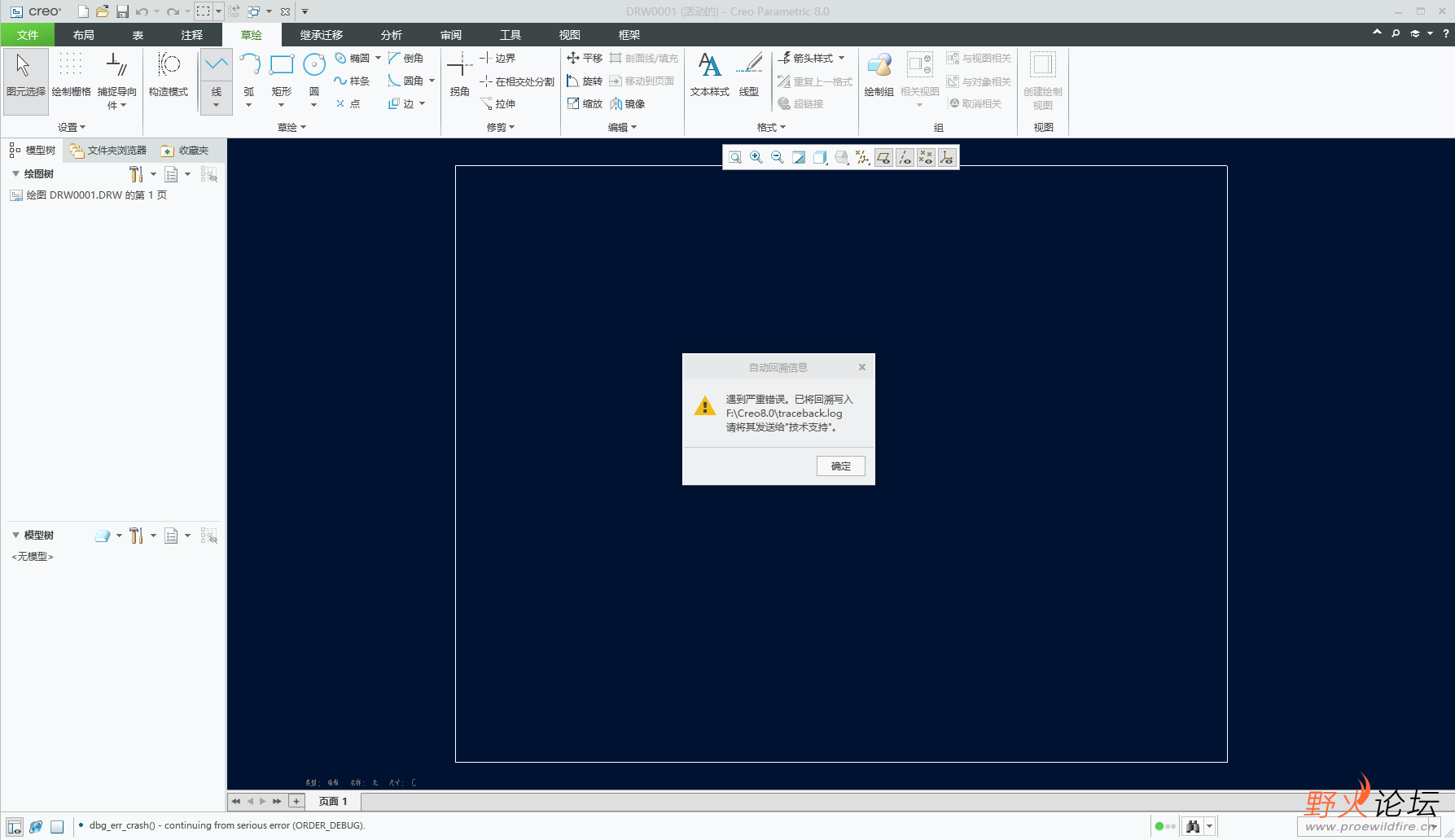Click the zoom out magnifier icon
Image resolution: width=1455 pixels, height=840 pixels.
[x=778, y=157]
